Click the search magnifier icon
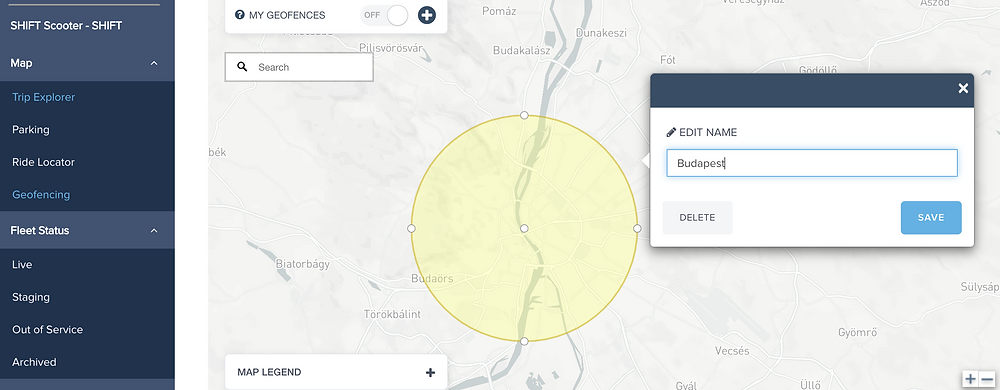 tap(242, 67)
